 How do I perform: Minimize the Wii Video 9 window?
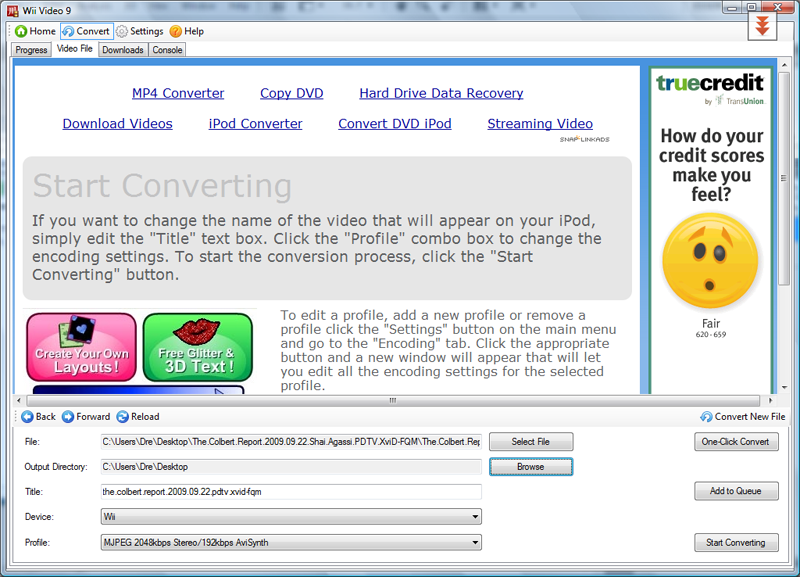[x=733, y=7]
